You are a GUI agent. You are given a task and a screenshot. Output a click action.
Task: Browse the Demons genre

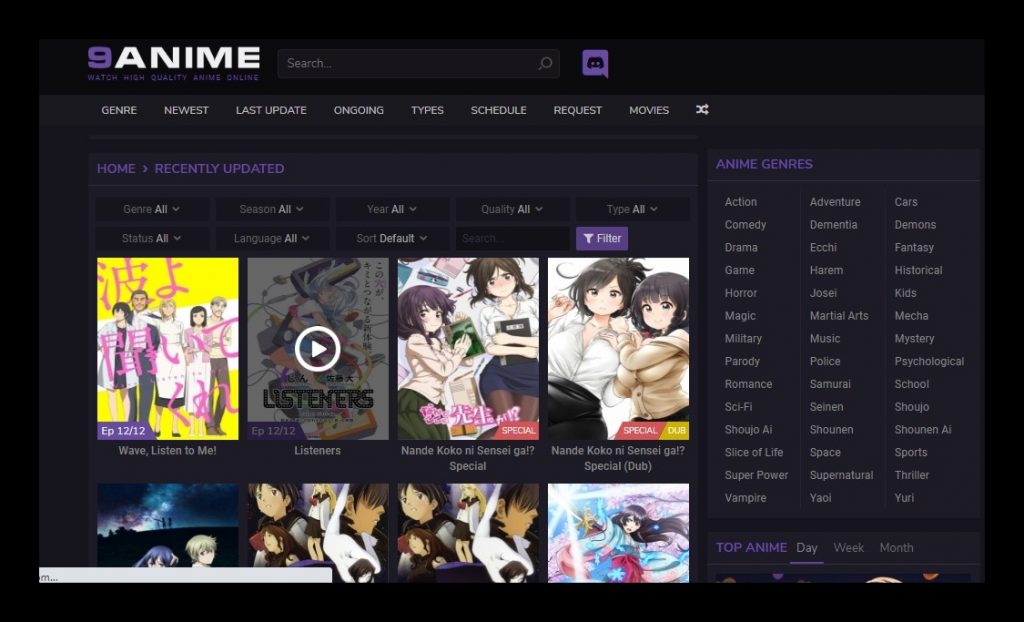[915, 225]
